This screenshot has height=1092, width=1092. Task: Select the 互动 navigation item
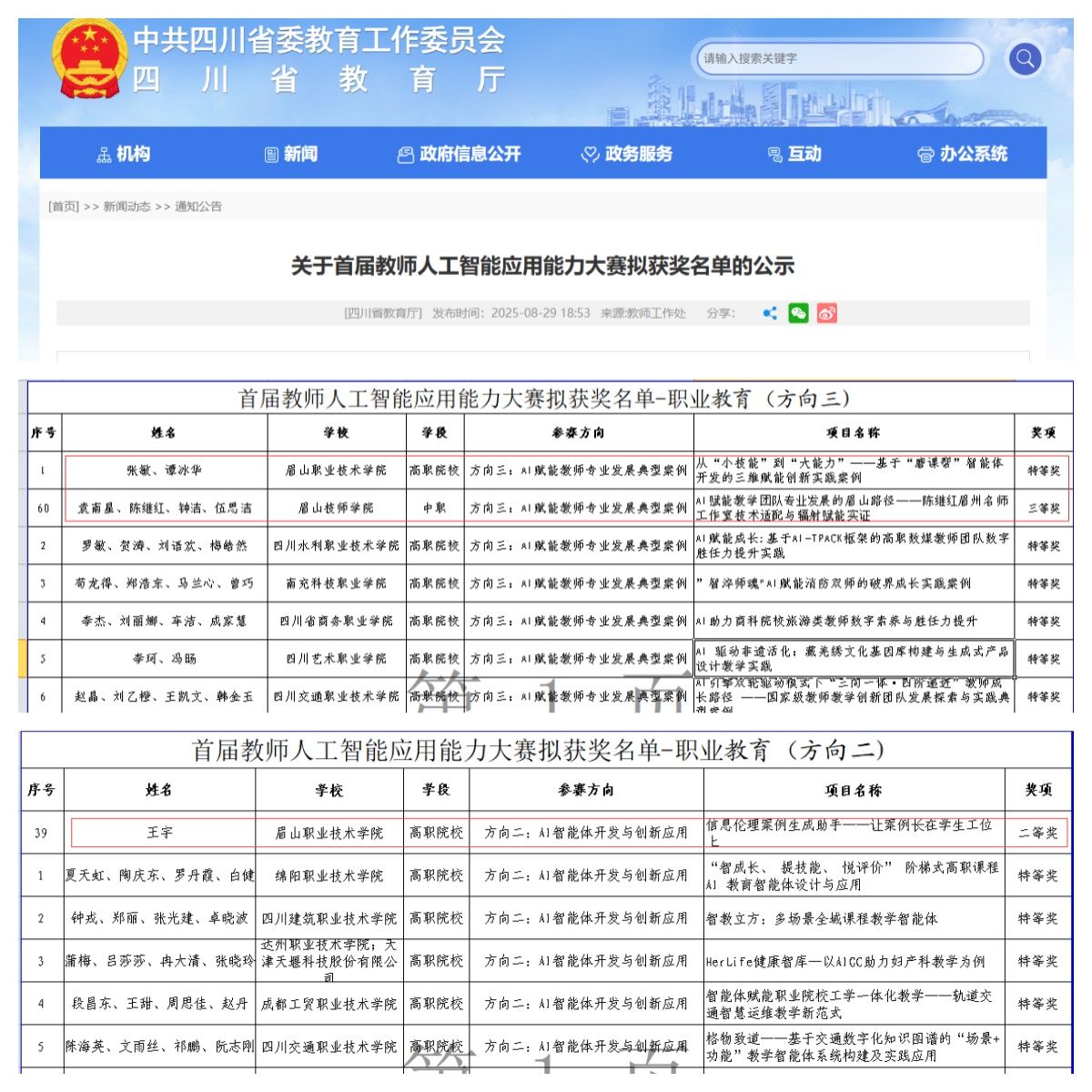794,155
